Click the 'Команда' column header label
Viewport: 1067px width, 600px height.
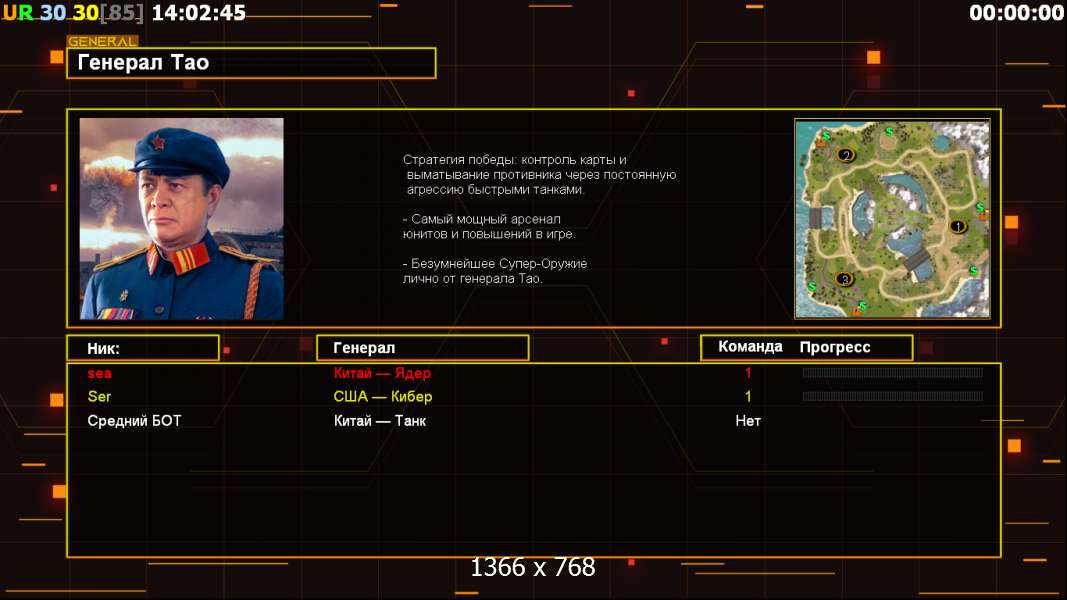750,347
